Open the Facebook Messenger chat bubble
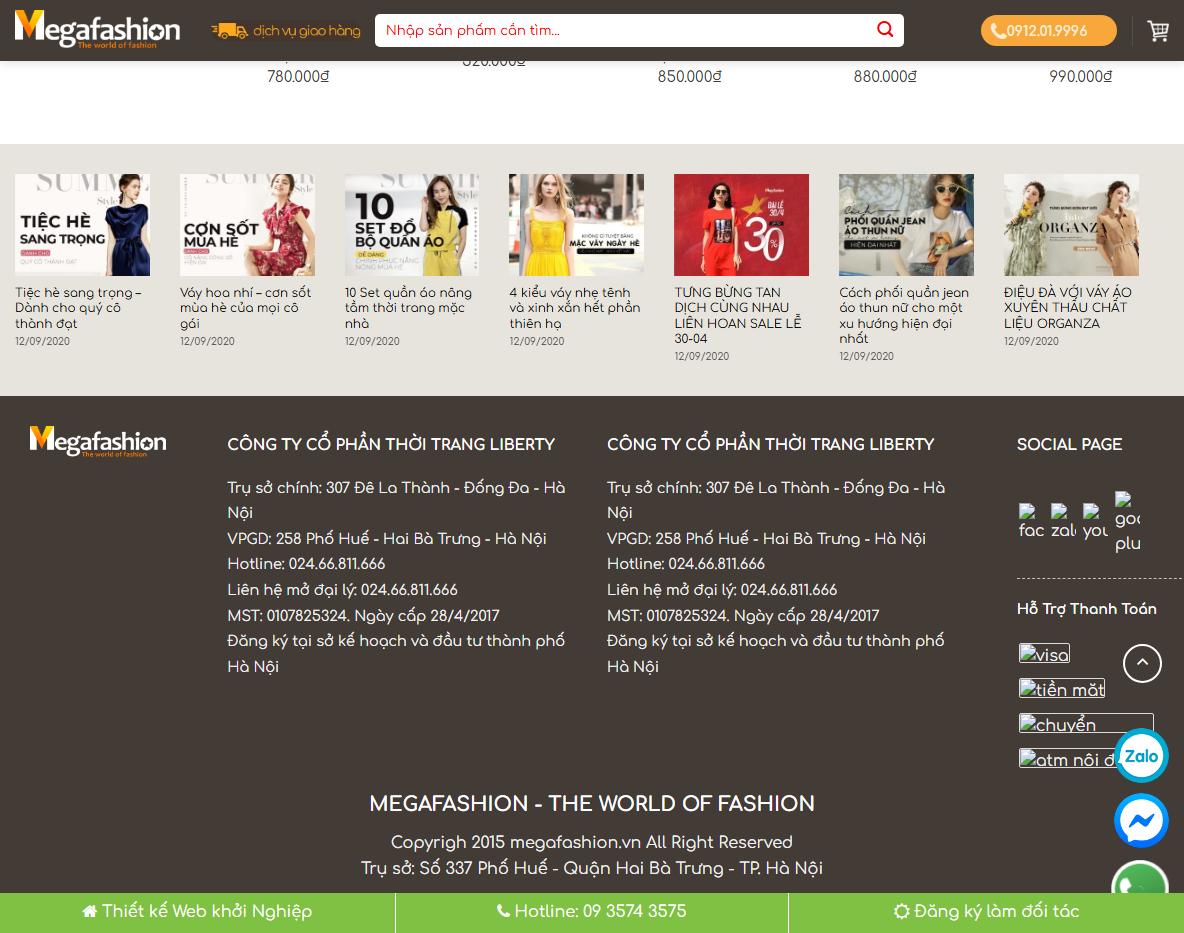The height and width of the screenshot is (933, 1184). click(1141, 820)
